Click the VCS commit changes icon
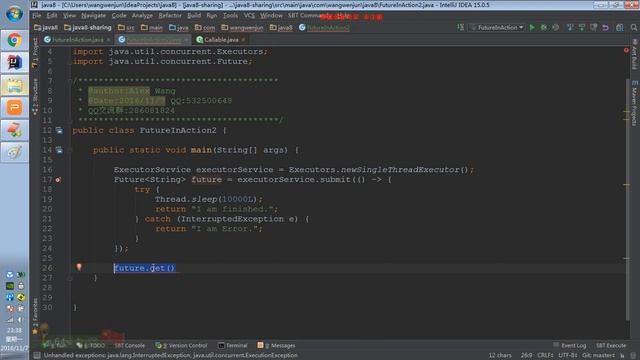This screenshot has height=360, width=640. [x=582, y=27]
